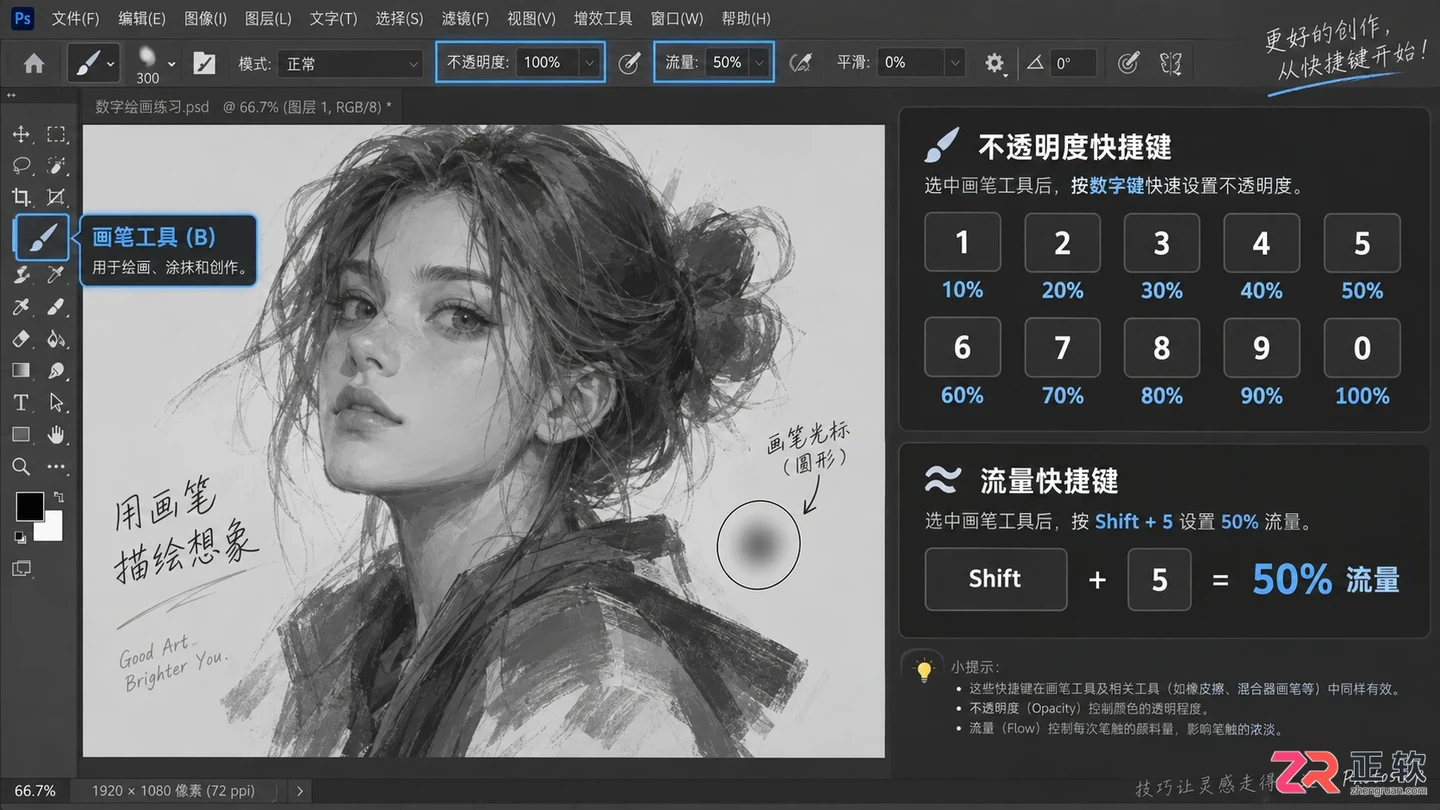This screenshot has width=1440, height=810.
Task: Toggle the brush settings panel button
Action: point(204,63)
